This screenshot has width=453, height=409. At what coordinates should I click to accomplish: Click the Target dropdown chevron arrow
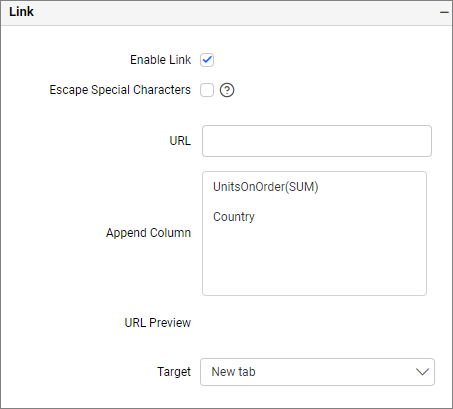click(x=422, y=372)
